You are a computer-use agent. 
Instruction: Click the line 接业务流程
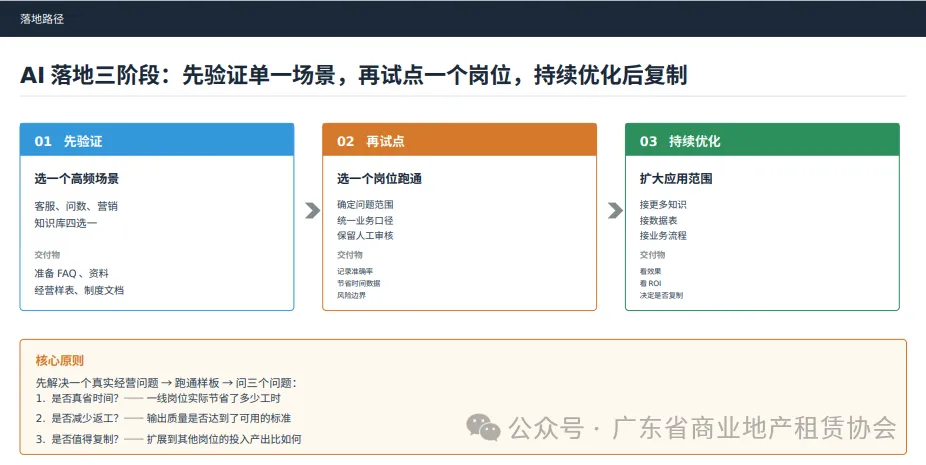pyautogui.click(x=663, y=235)
